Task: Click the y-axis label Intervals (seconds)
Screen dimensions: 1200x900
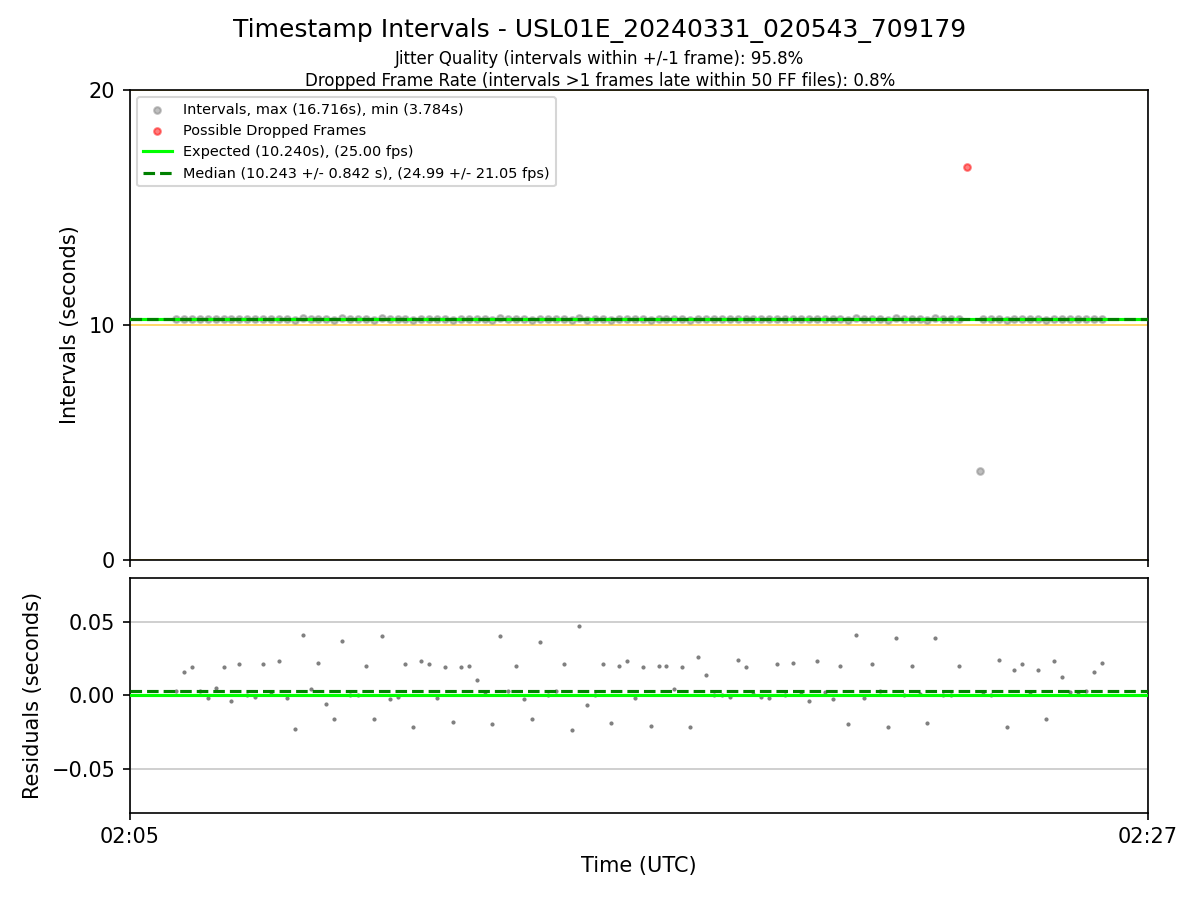Action: 68,325
